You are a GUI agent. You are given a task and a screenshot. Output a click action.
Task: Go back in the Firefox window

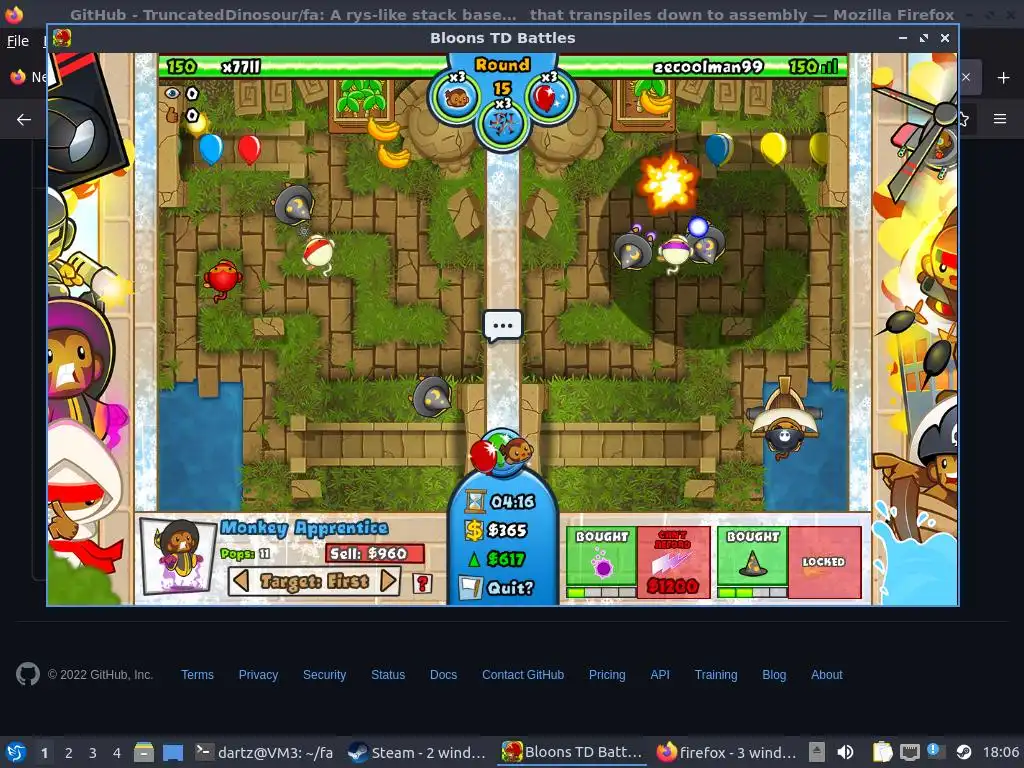(24, 120)
